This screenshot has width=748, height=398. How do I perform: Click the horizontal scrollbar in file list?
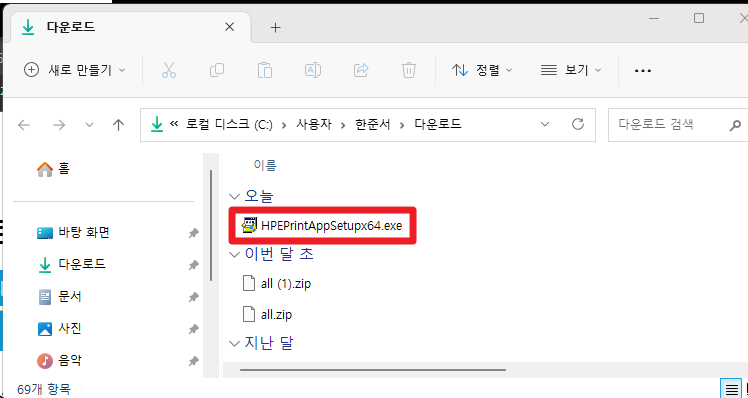pos(373,369)
